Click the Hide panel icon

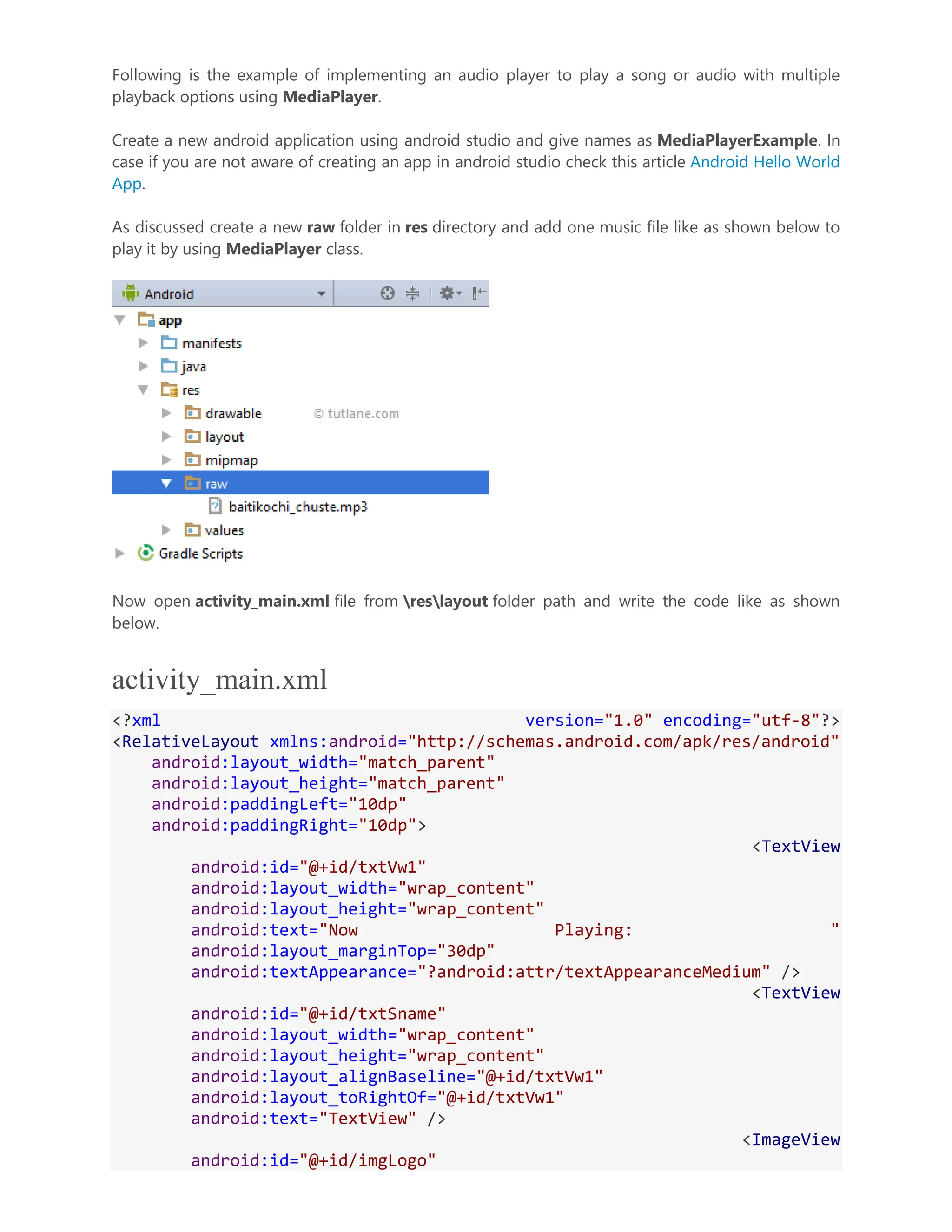click(x=479, y=293)
